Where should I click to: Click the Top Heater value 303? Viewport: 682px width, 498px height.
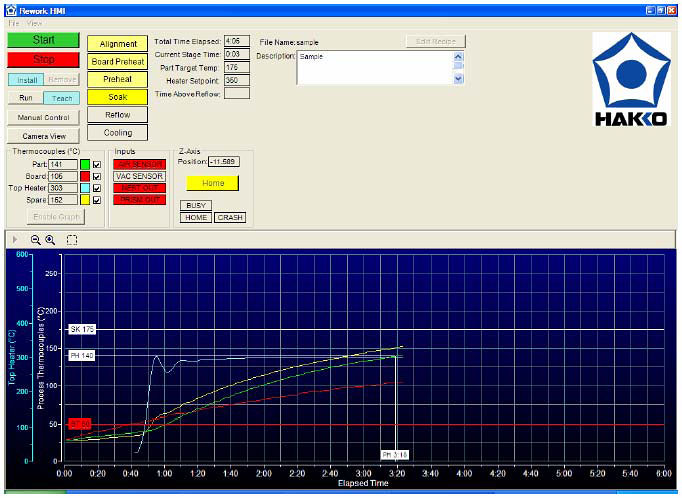pos(63,188)
